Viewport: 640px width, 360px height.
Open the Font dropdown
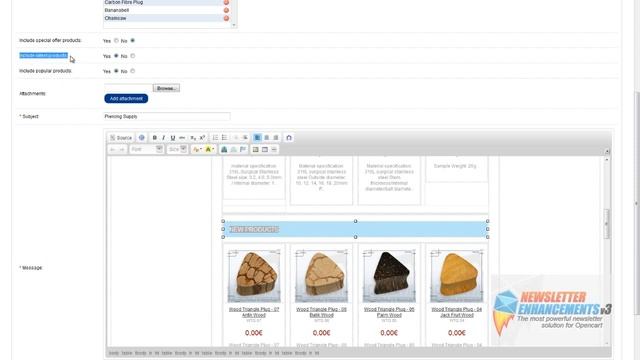[x=147, y=150]
